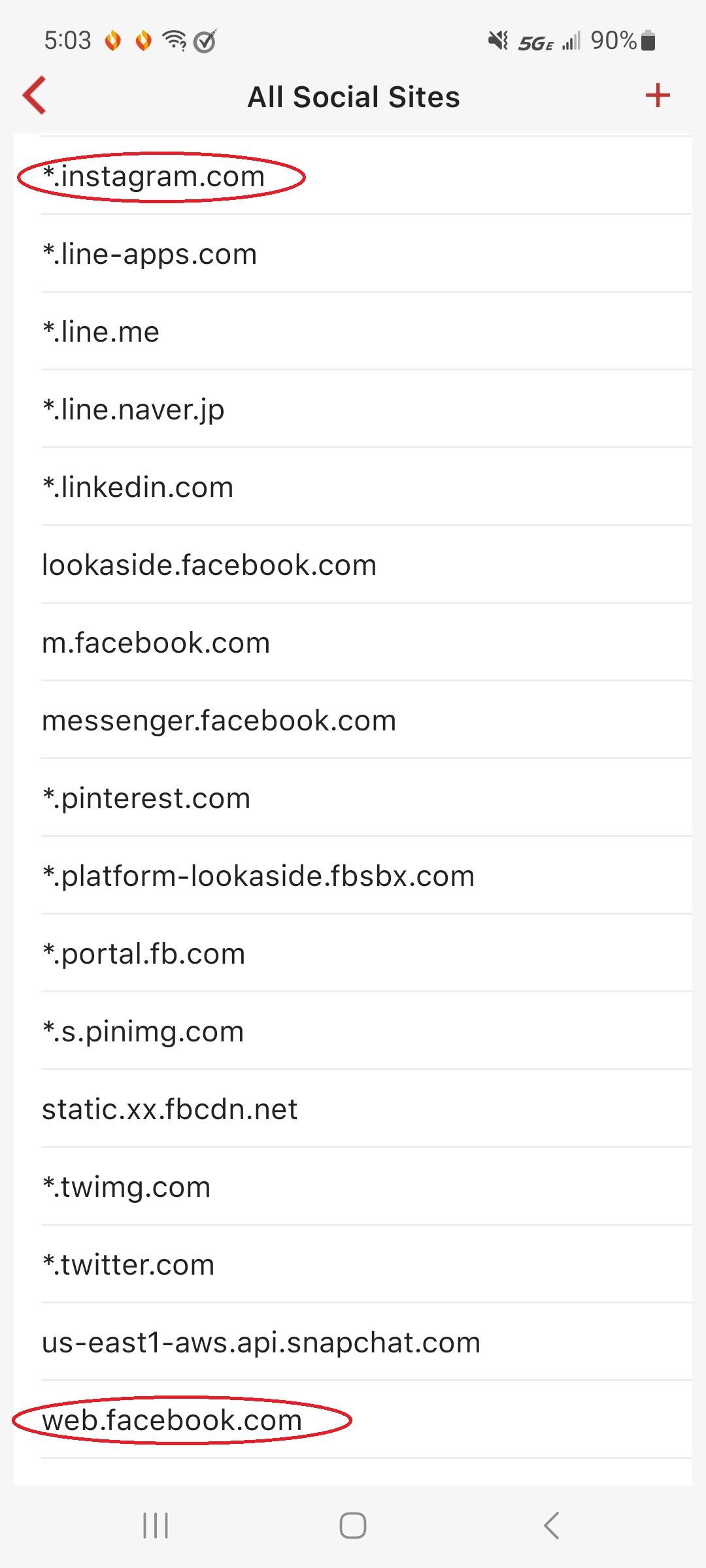Tap messenger.facebook.com list item
706x1568 pixels.
click(219, 721)
